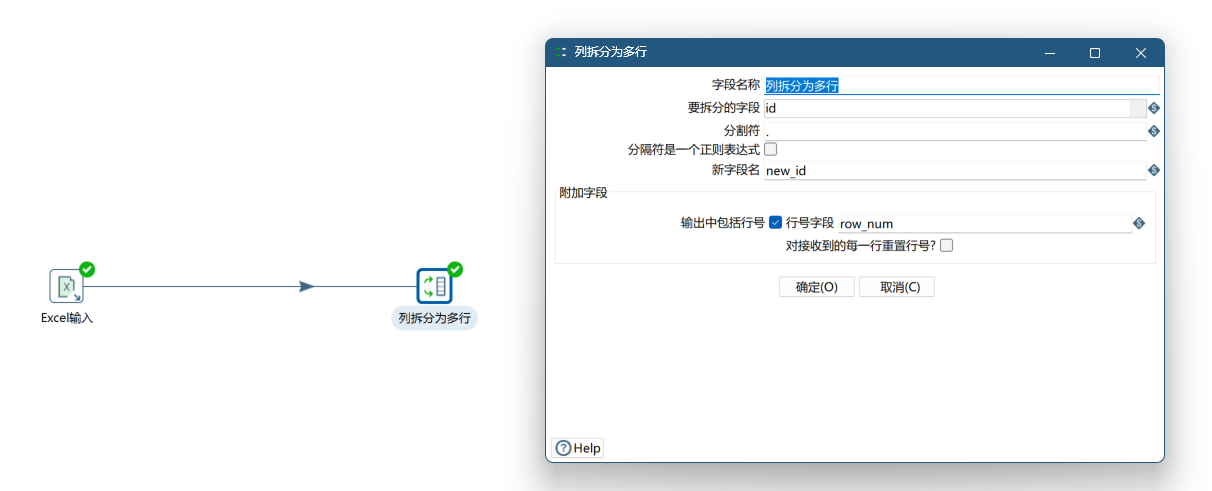
Task: Click 确定(O) to confirm settings
Action: coord(817,287)
